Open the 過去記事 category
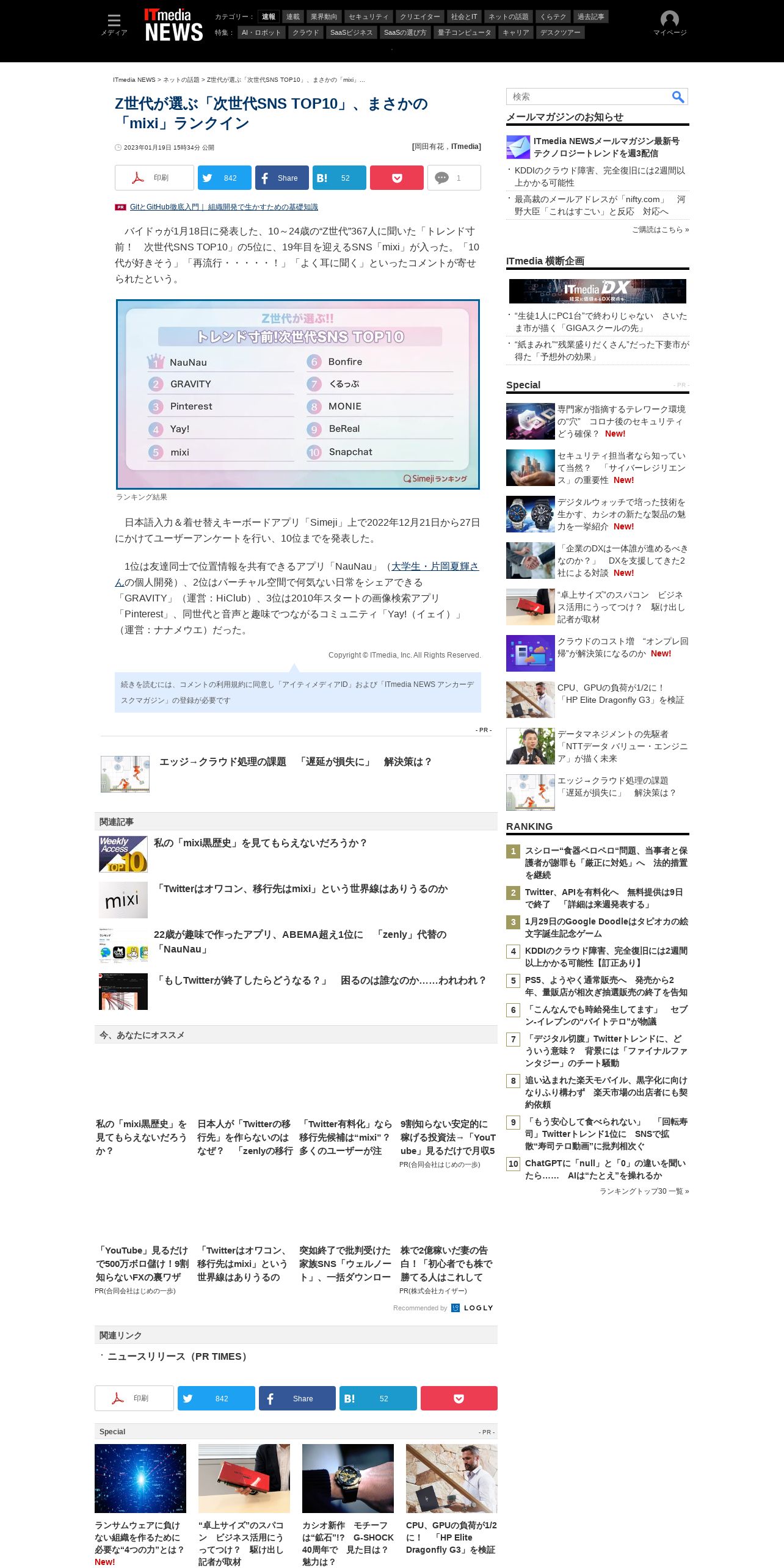784x1568 pixels. (591, 16)
